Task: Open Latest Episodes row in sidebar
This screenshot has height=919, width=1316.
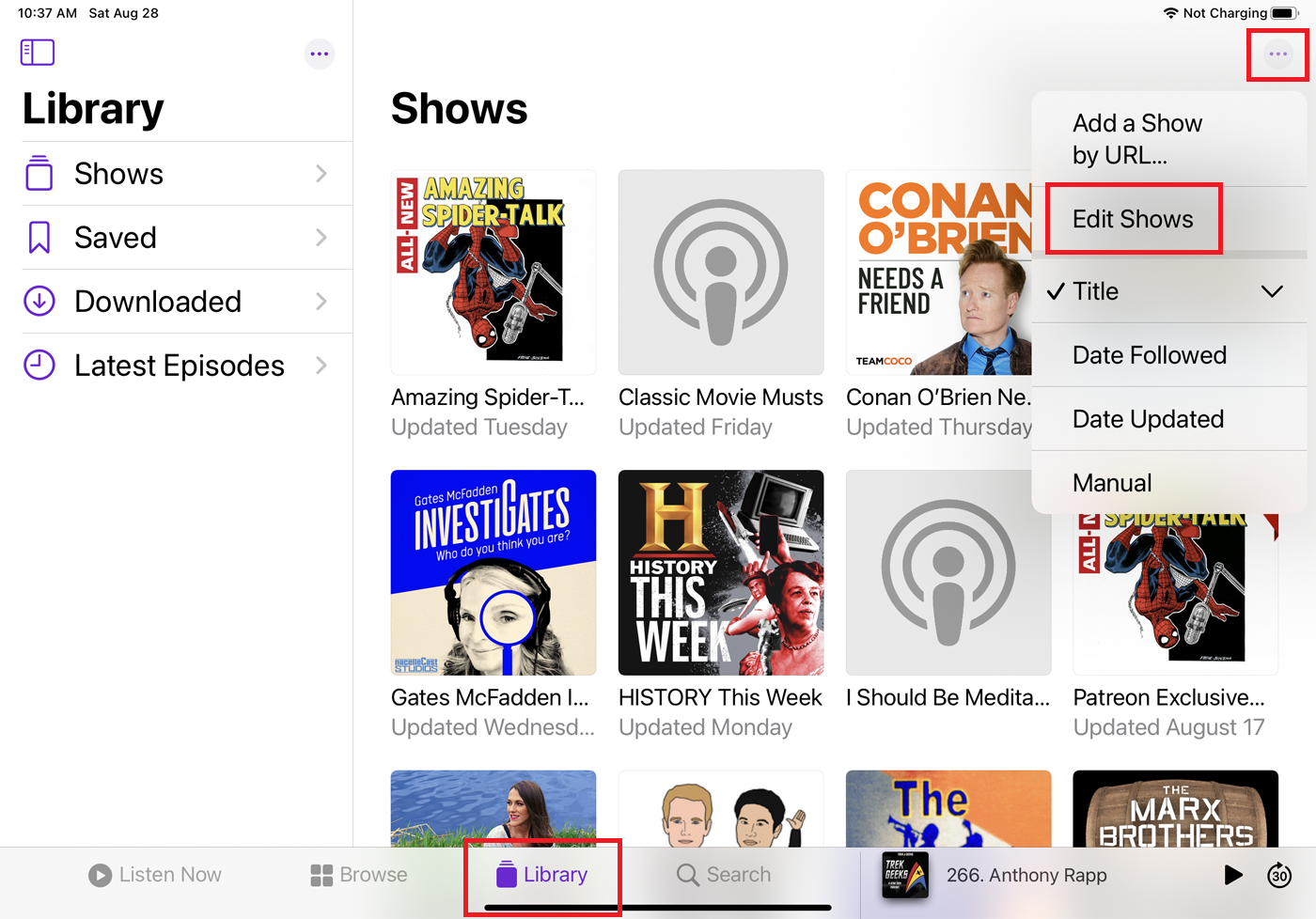Action: tap(187, 366)
